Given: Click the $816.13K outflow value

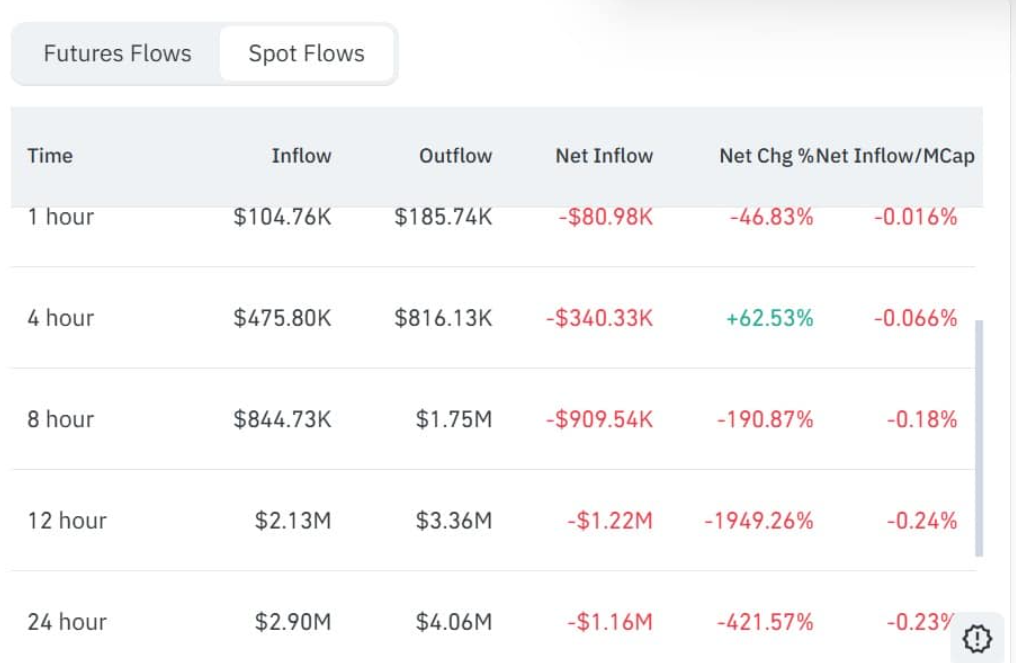Looking at the screenshot, I should click(x=443, y=318).
